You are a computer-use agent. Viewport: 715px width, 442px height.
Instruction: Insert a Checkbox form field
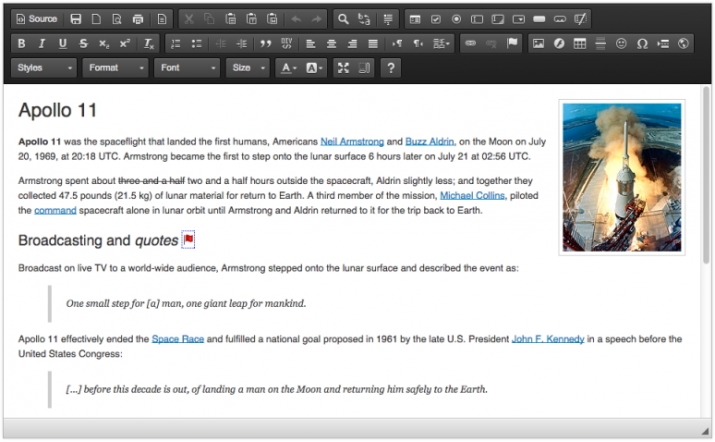[x=435, y=19]
